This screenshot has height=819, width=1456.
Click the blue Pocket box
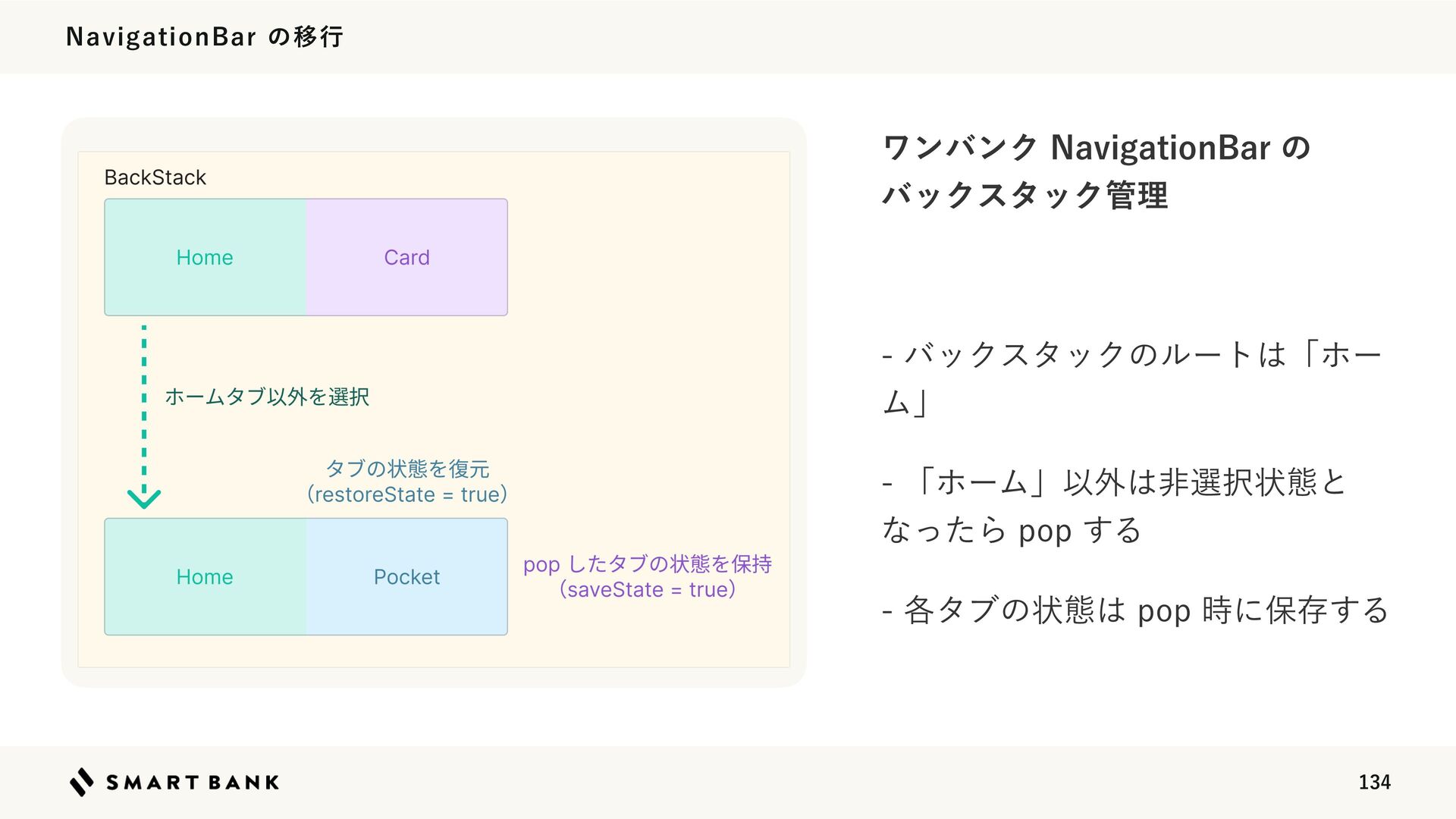pos(407,576)
